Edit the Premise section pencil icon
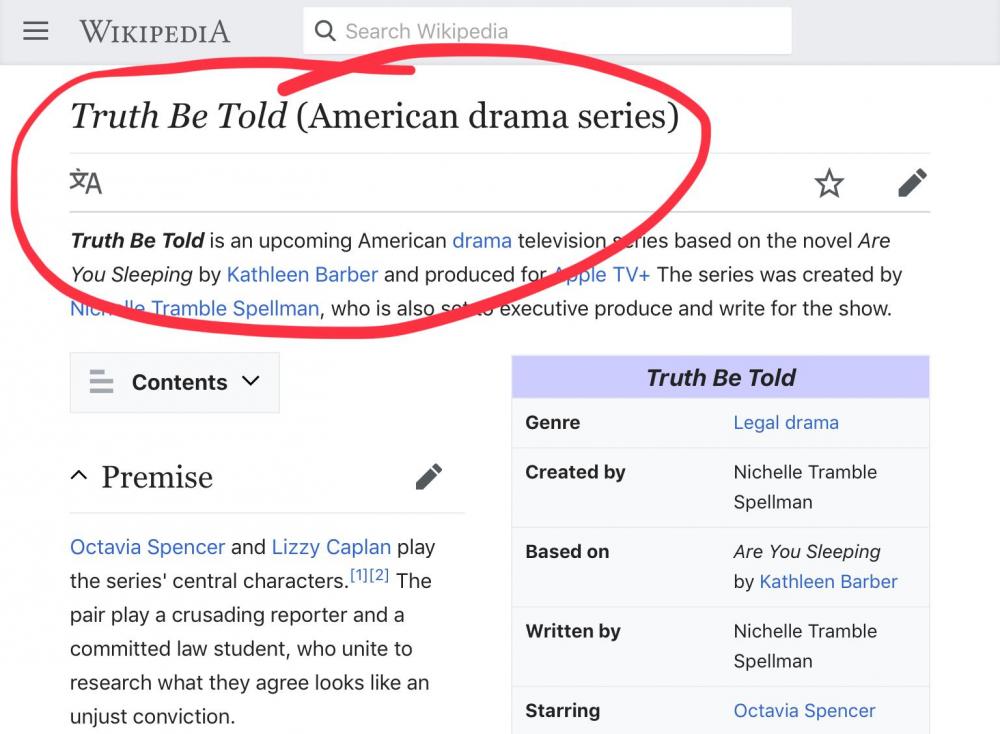1000x734 pixels. [x=429, y=477]
